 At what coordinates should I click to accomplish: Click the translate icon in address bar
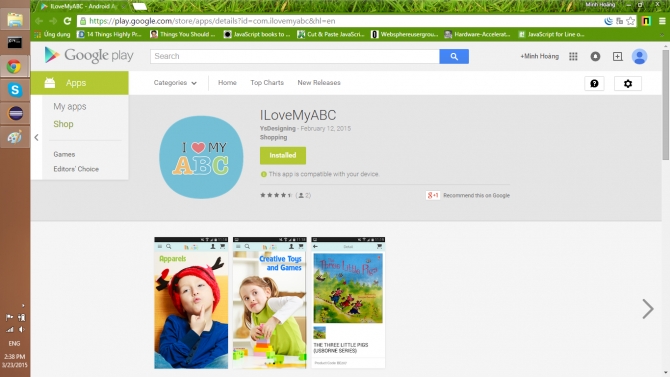point(619,21)
